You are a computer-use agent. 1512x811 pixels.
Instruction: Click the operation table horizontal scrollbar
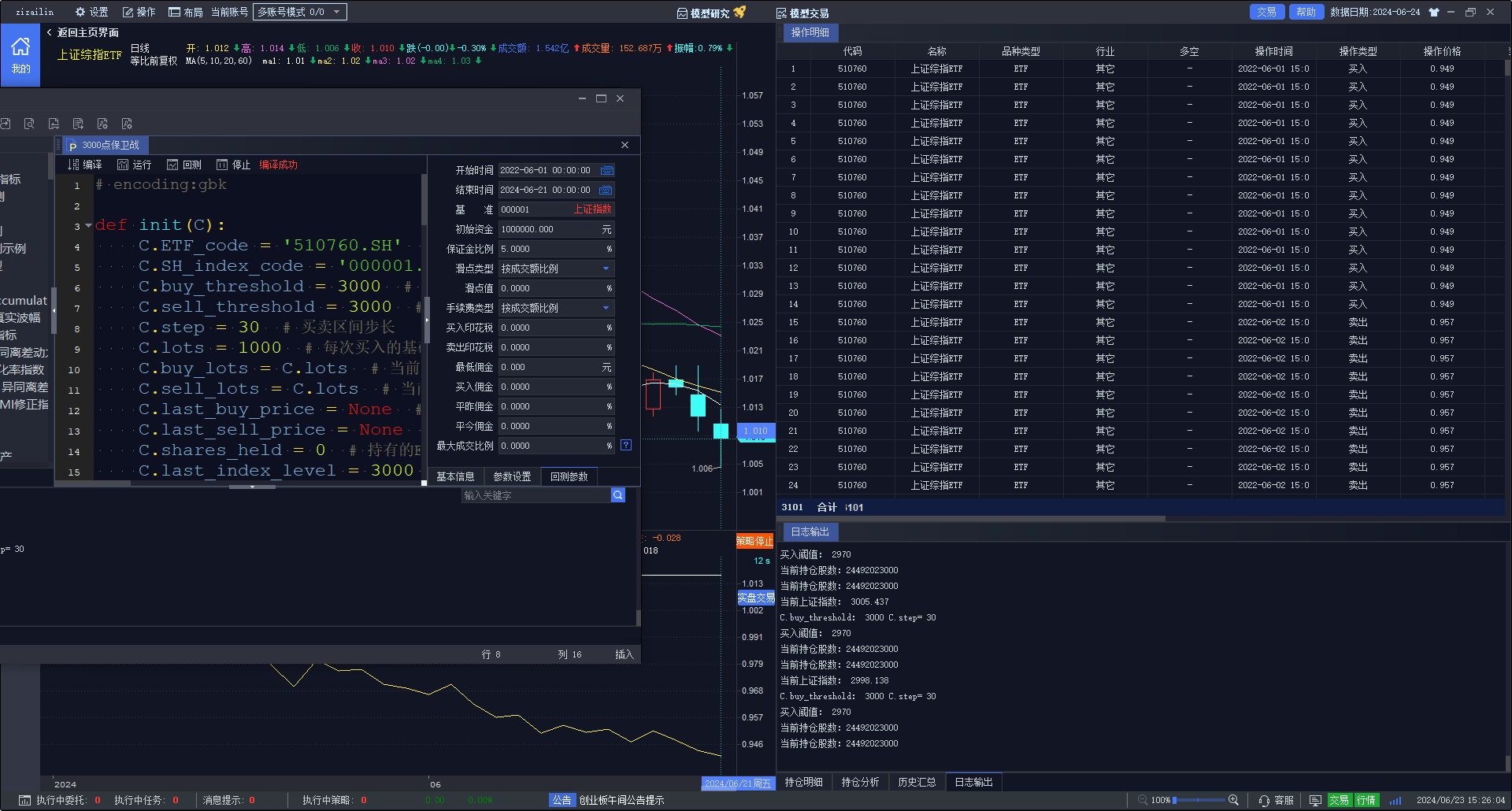(x=970, y=519)
